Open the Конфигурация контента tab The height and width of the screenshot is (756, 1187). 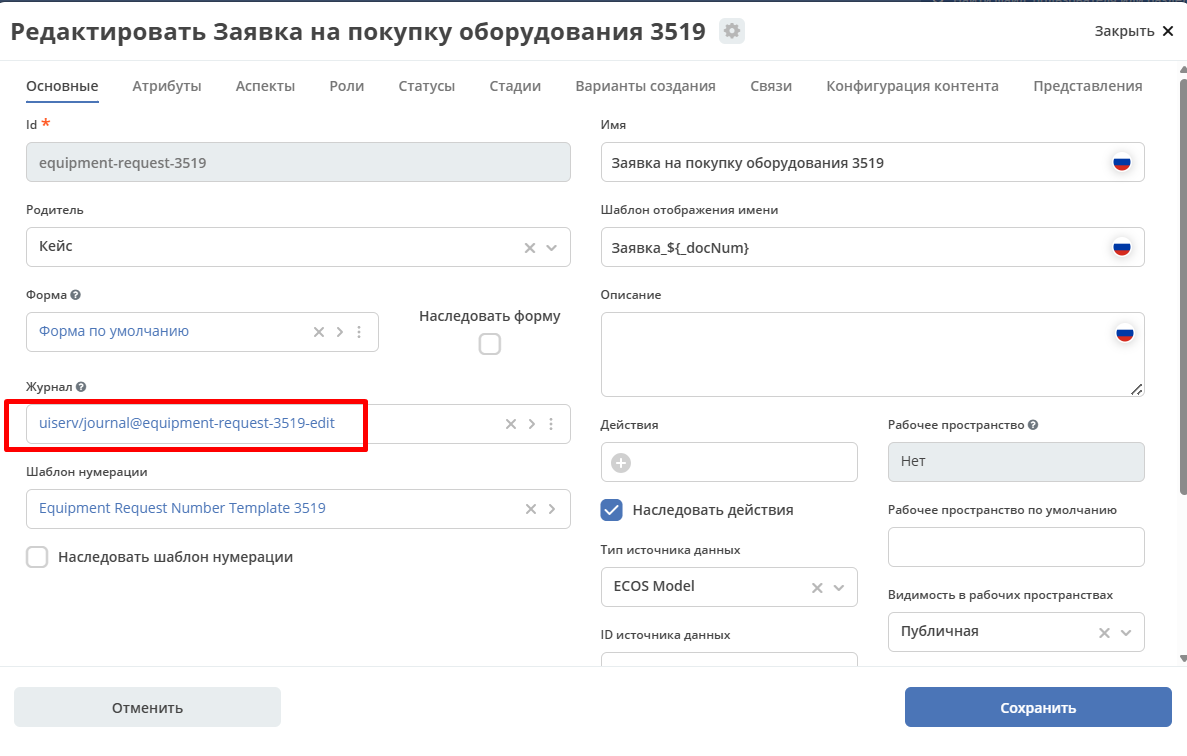[912, 86]
